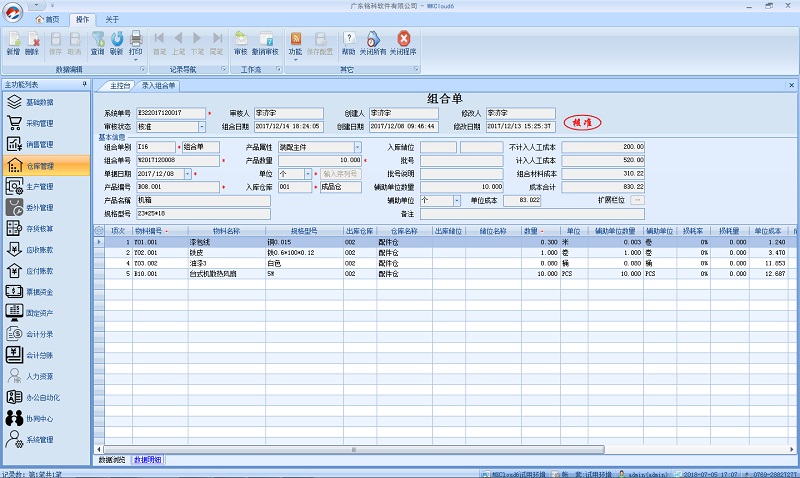800x478 pixels.
Task: Open 生产管理 in the sidebar
Action: pos(46,187)
